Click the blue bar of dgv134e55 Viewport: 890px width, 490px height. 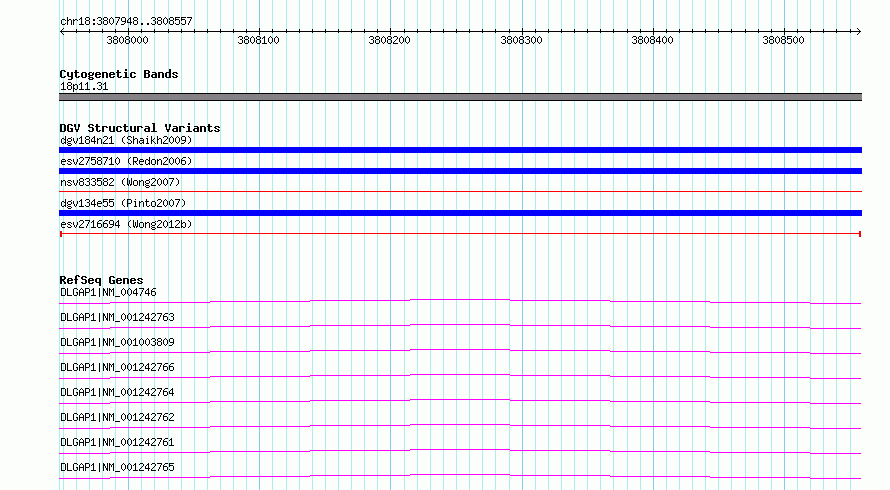pyautogui.click(x=460, y=213)
